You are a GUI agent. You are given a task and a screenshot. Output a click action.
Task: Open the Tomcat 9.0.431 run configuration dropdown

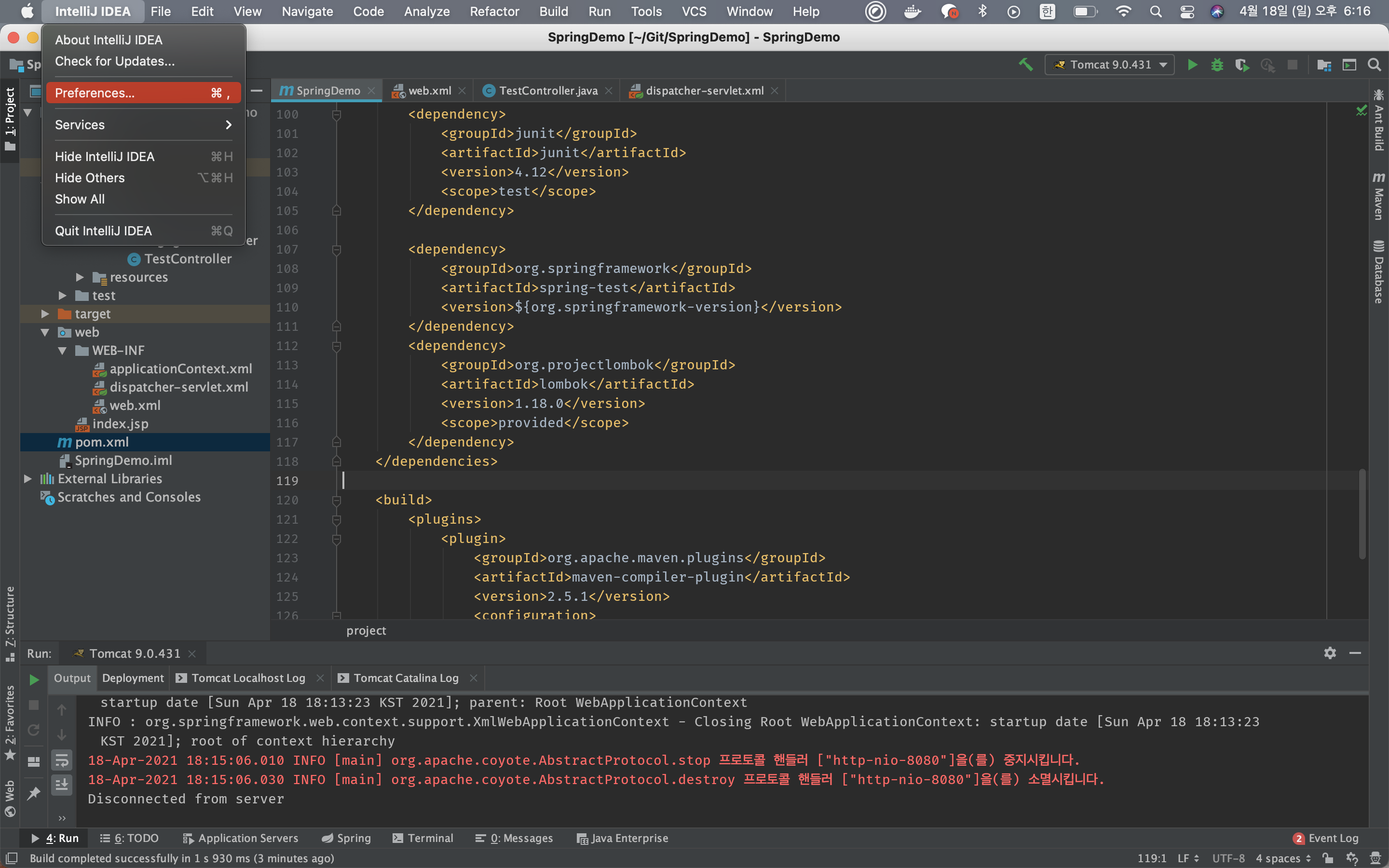point(1109,64)
